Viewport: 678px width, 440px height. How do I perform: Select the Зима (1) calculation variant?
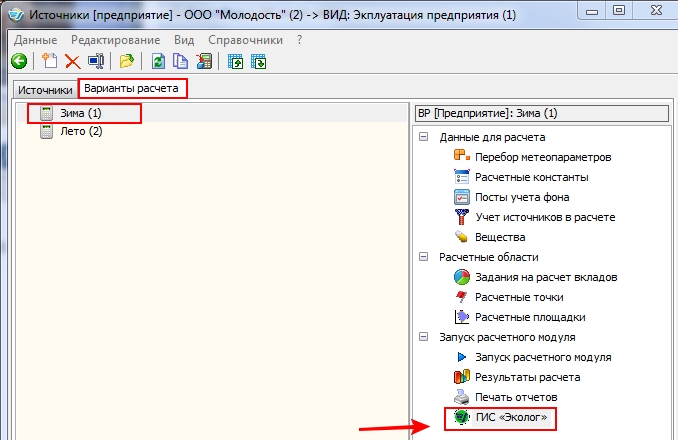click(x=81, y=114)
